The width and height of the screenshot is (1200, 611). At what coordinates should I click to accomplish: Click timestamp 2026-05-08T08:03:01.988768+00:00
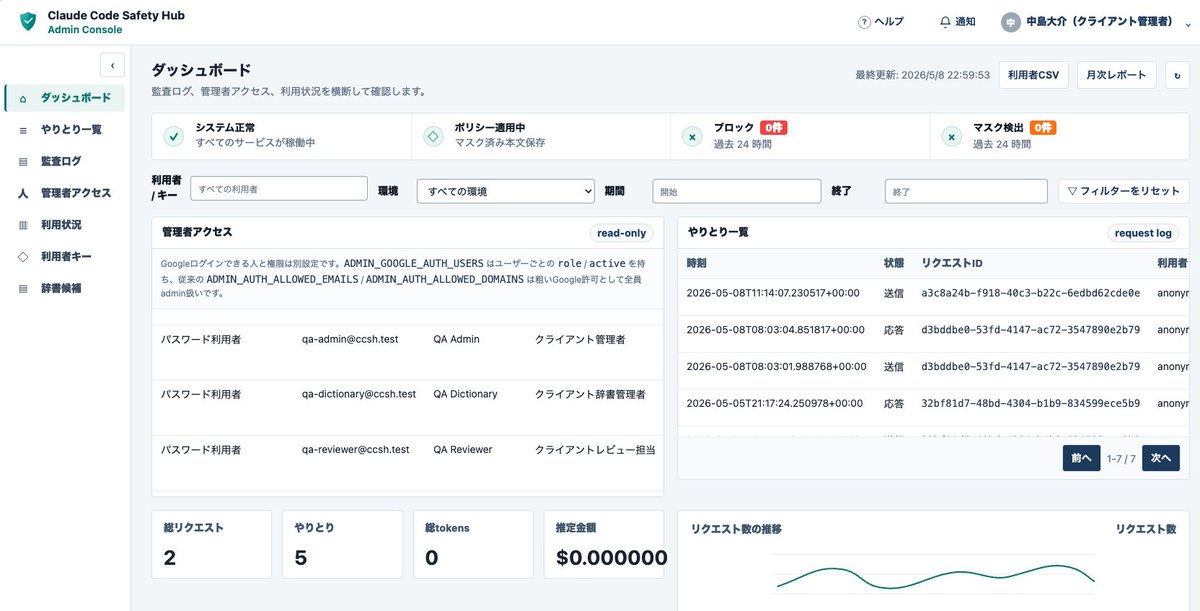(x=775, y=367)
